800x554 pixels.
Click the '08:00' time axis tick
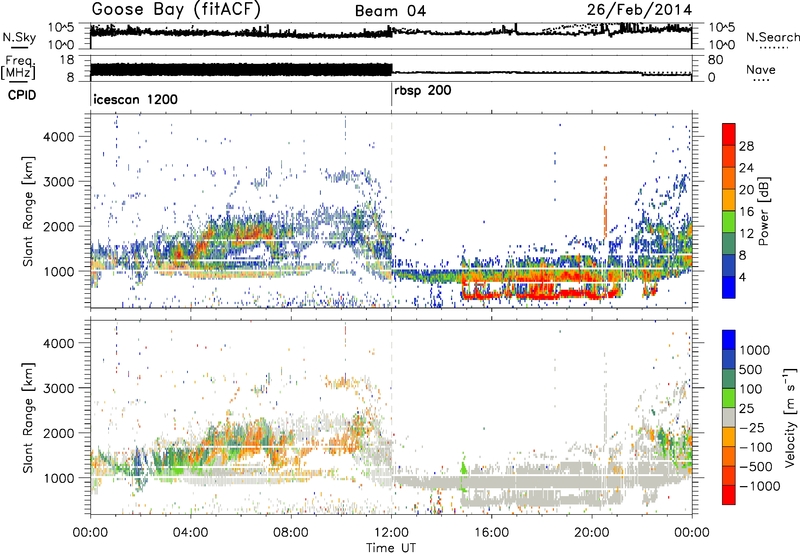pyautogui.click(x=291, y=533)
